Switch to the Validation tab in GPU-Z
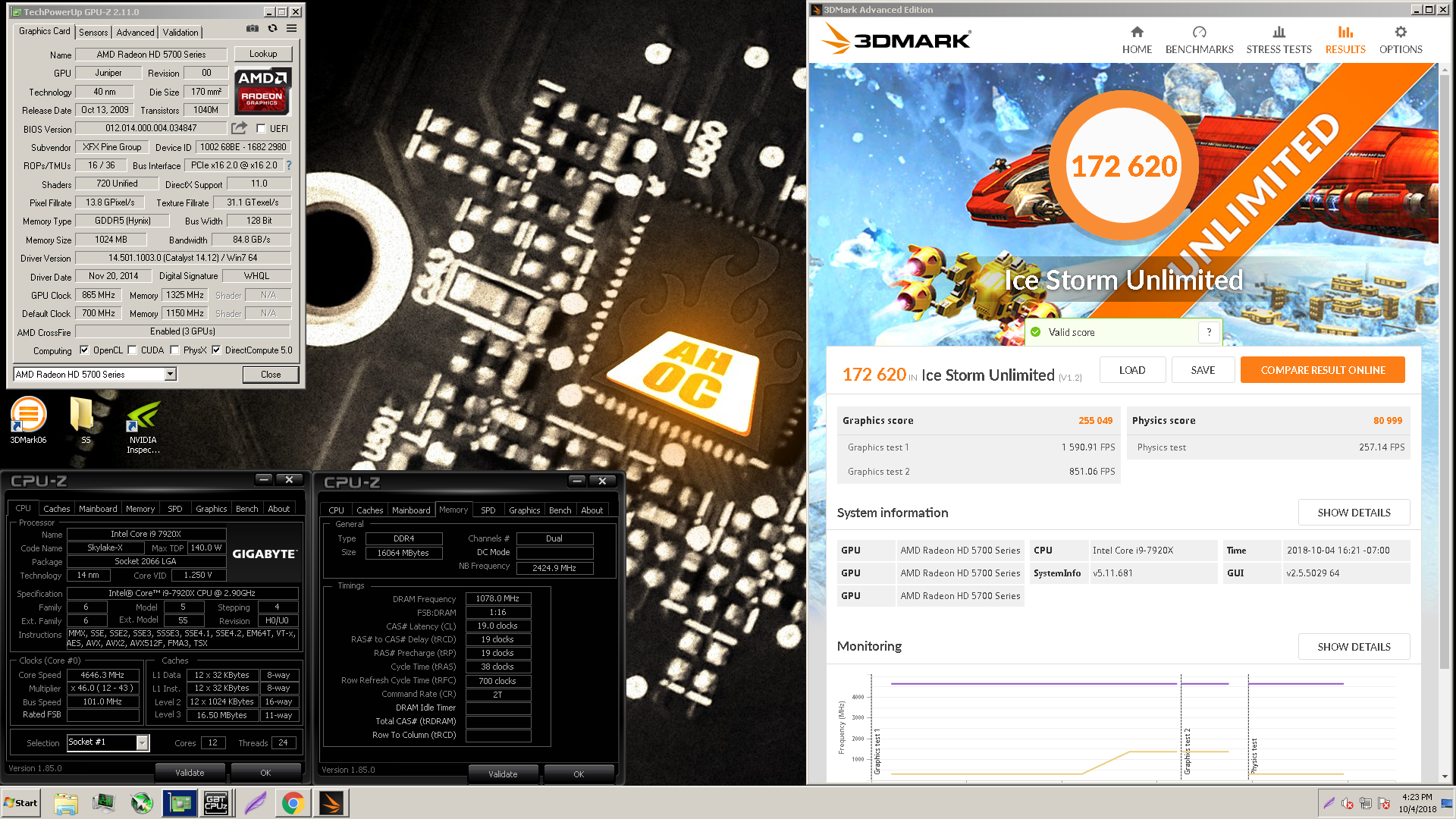 coord(180,33)
